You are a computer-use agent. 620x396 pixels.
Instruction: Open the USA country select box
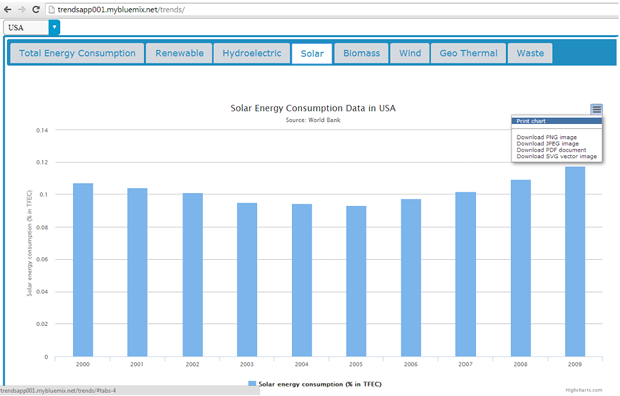click(31, 27)
